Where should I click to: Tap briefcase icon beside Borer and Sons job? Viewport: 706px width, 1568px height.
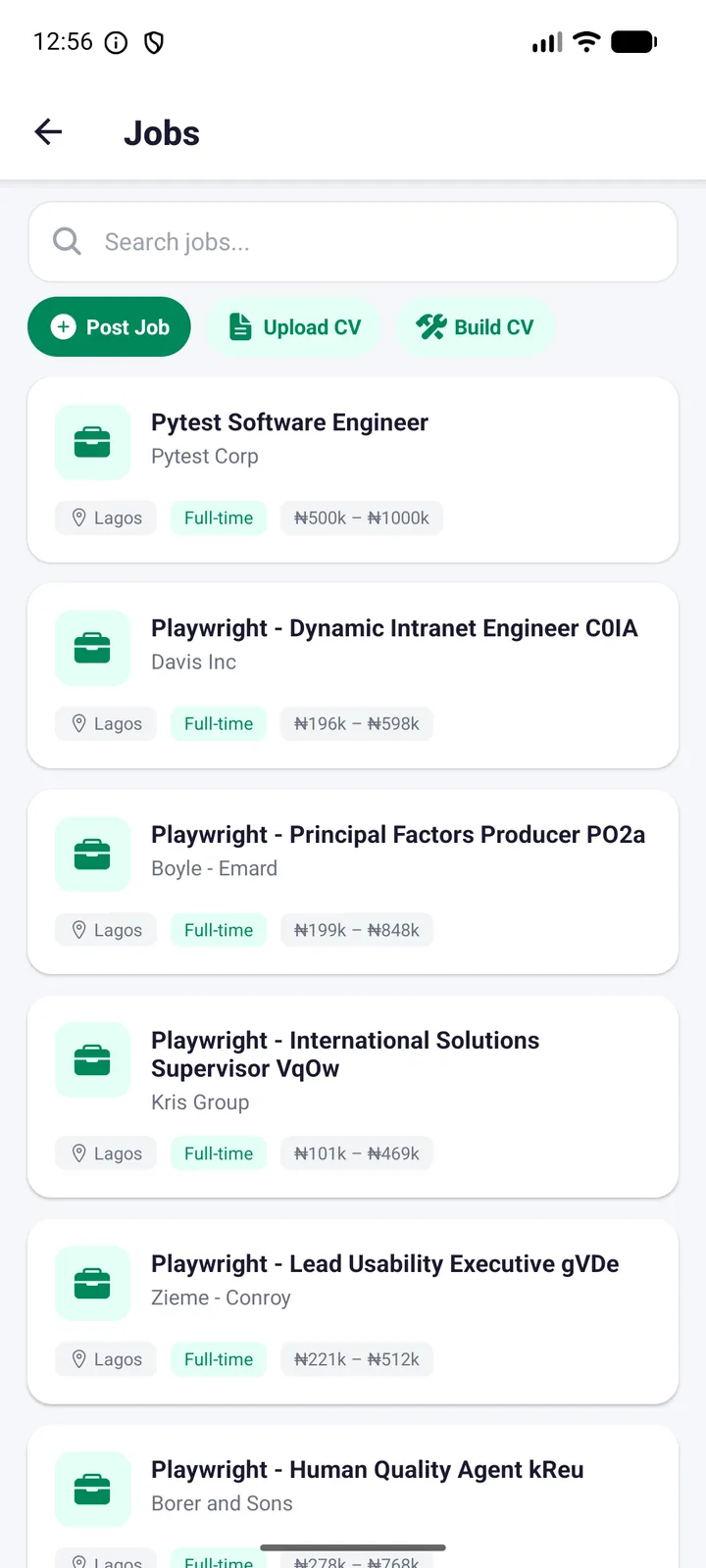click(92, 1490)
